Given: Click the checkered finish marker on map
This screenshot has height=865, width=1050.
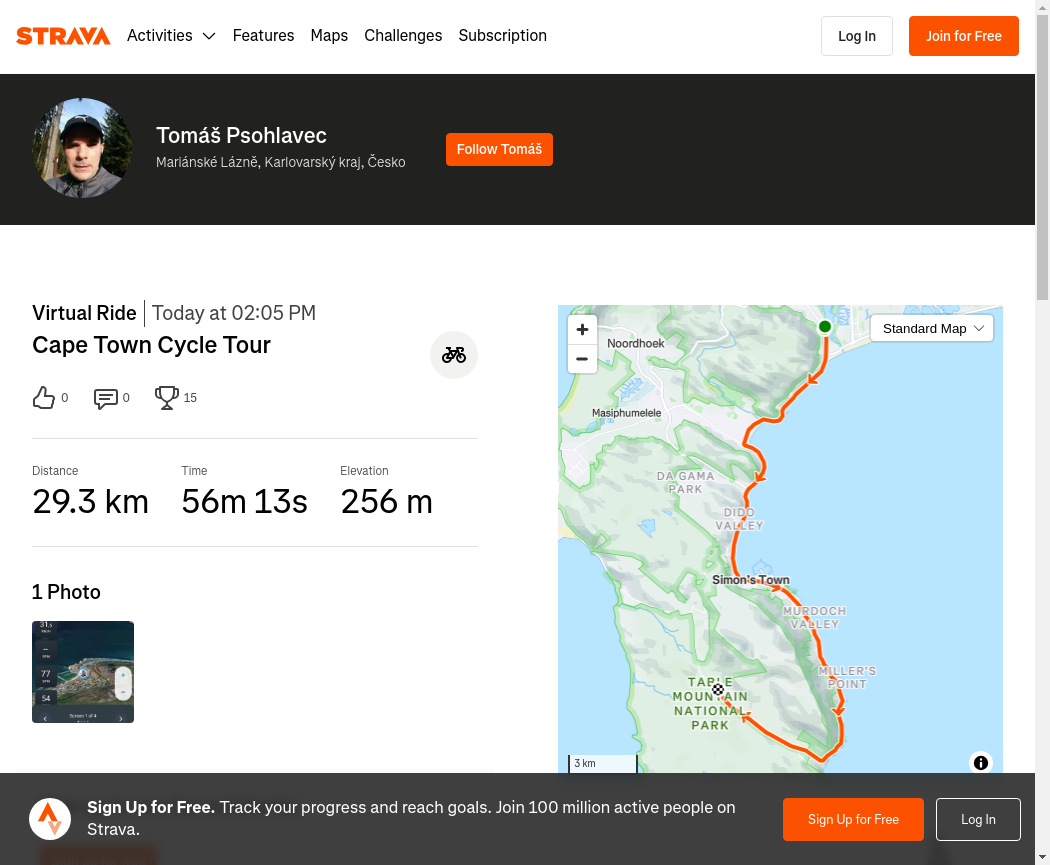Looking at the screenshot, I should point(718,689).
